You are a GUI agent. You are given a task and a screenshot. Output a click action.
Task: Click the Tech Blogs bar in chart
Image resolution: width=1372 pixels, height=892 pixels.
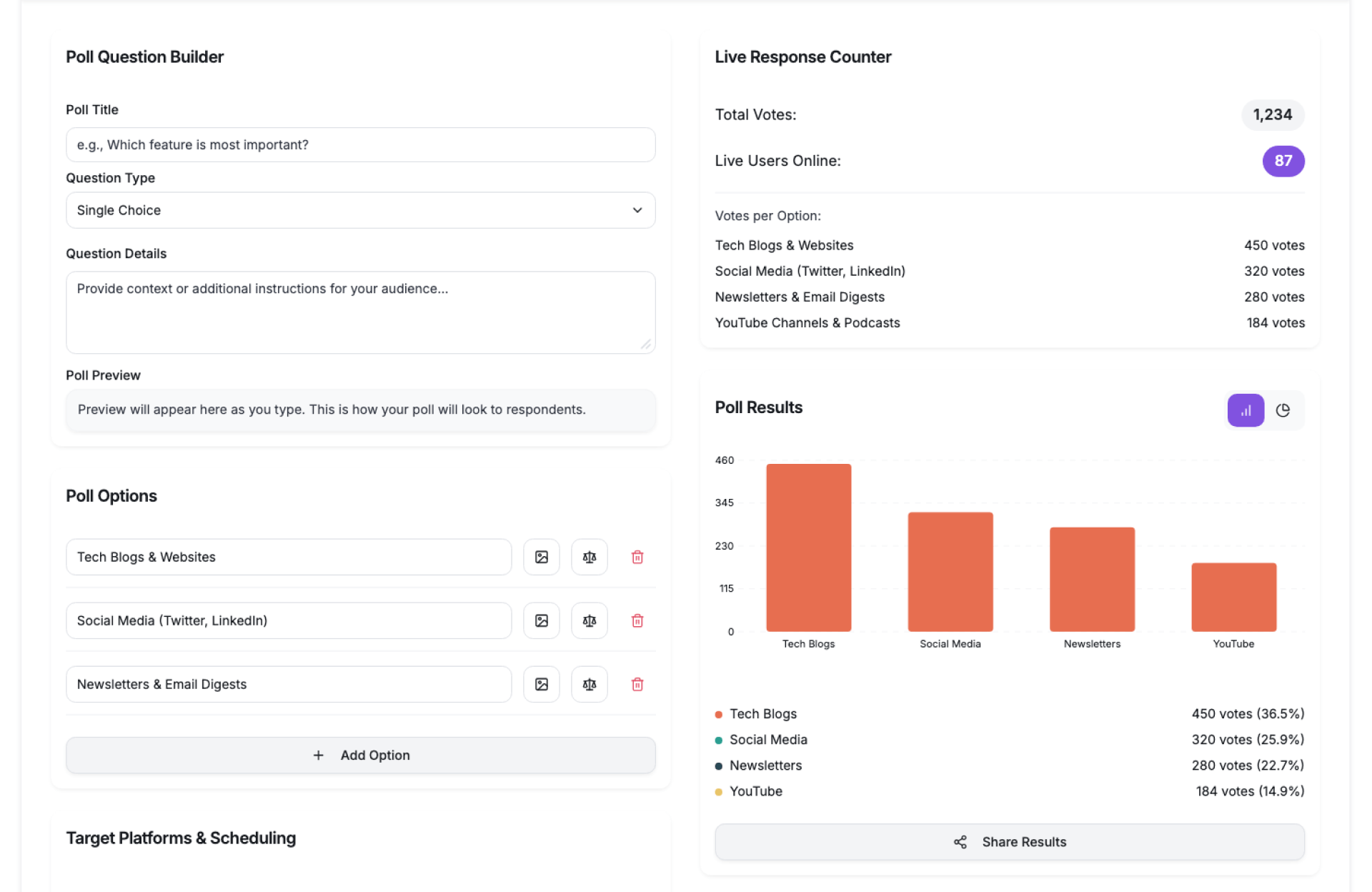click(808, 547)
